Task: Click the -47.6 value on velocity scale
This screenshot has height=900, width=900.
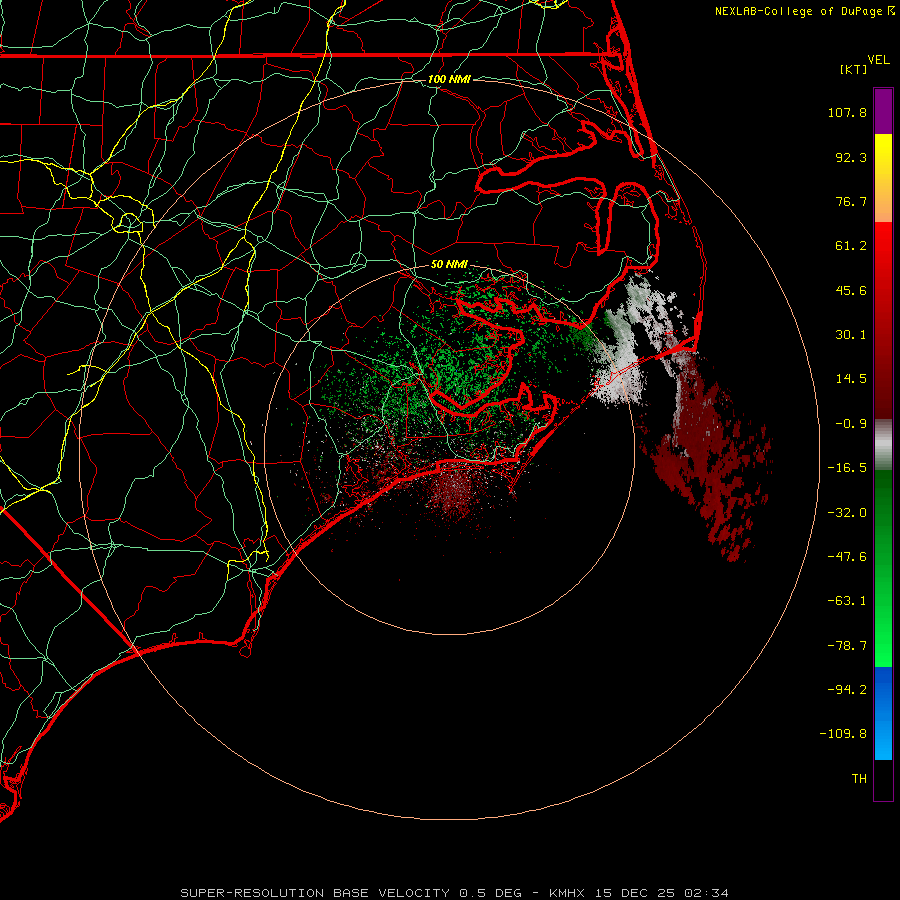Action: [847, 557]
